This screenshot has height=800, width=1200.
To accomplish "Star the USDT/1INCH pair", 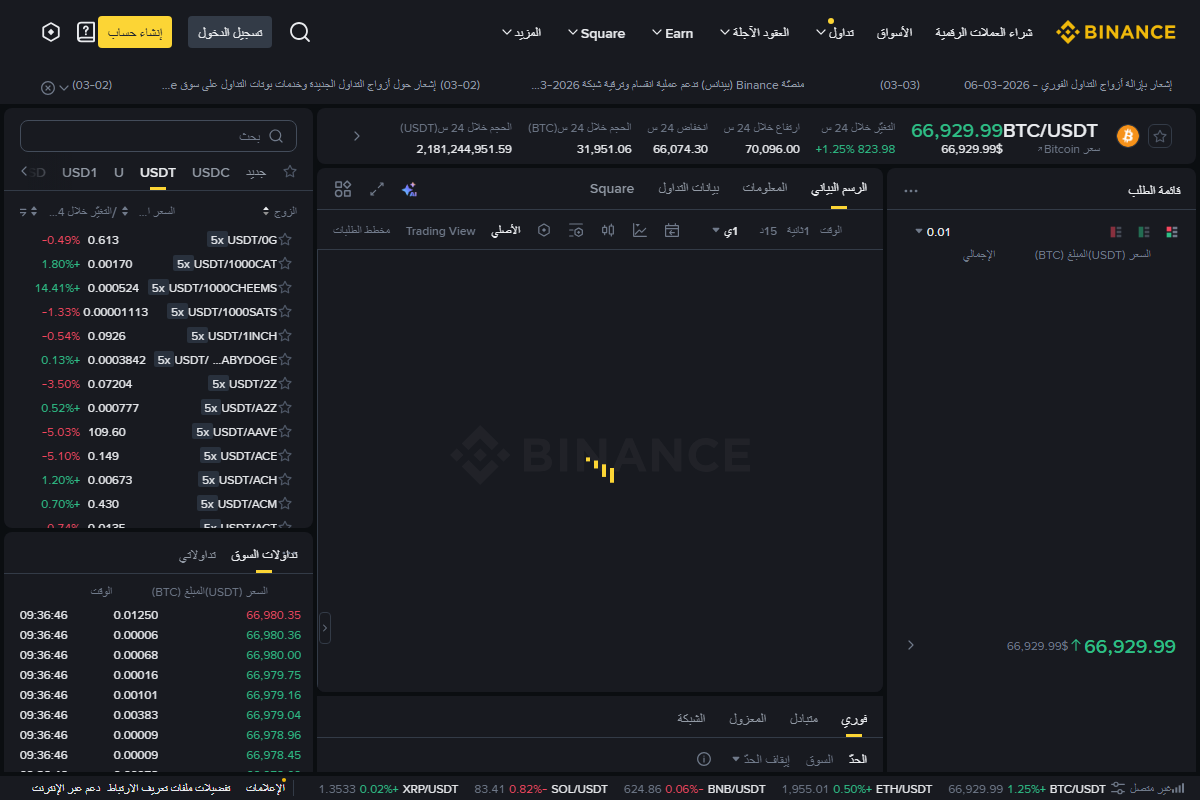I will (285, 336).
